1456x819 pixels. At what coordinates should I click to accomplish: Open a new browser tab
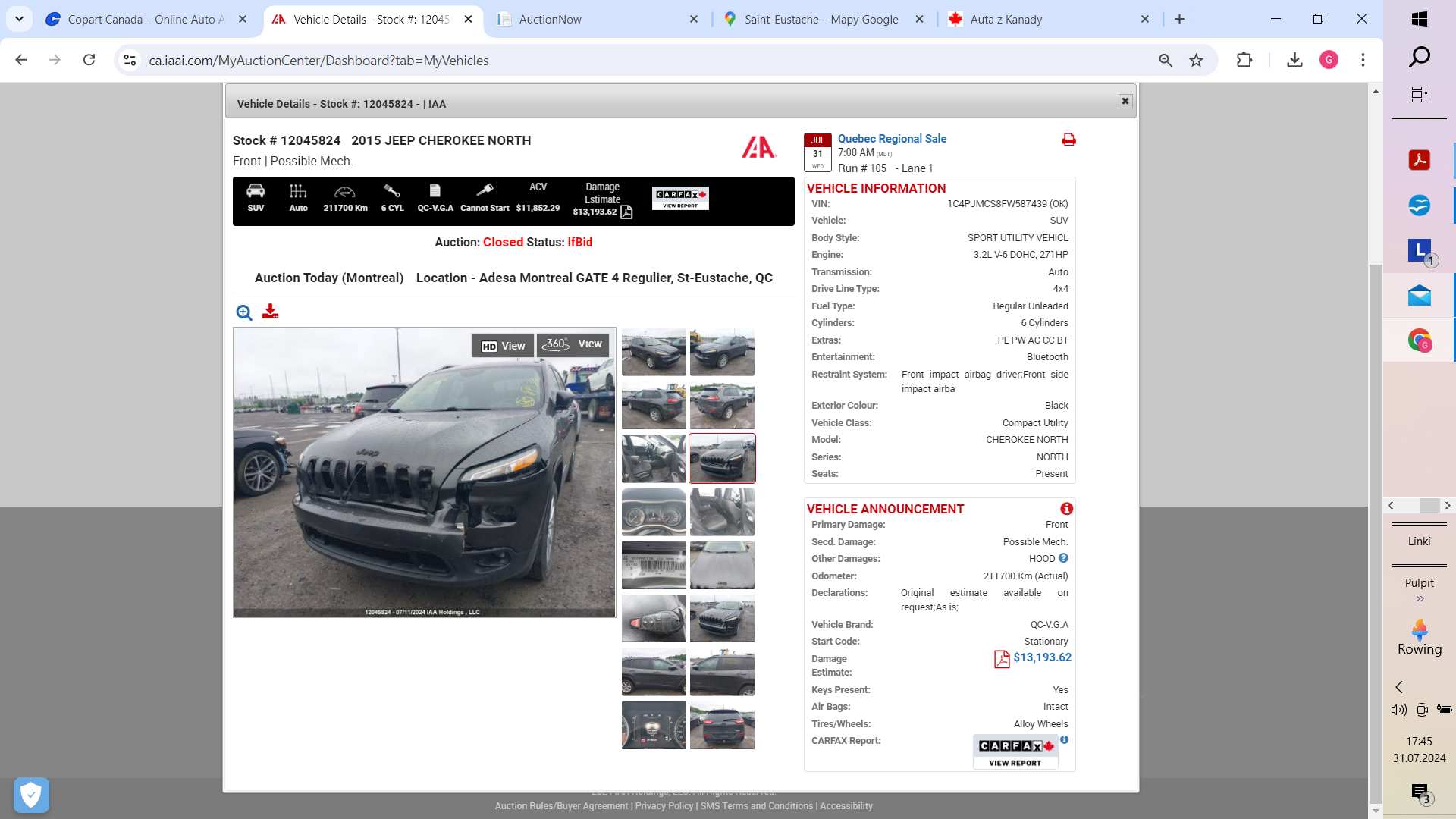[1179, 20]
